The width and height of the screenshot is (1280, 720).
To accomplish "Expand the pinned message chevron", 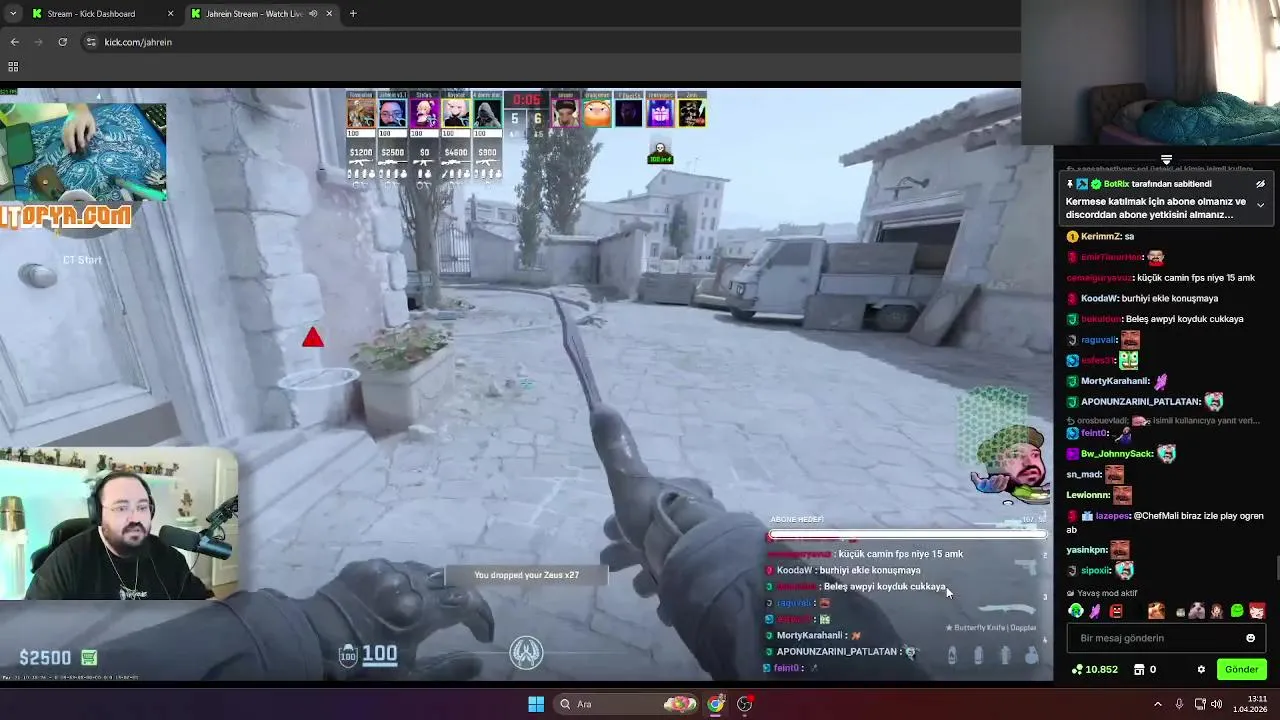I will pyautogui.click(x=1260, y=205).
